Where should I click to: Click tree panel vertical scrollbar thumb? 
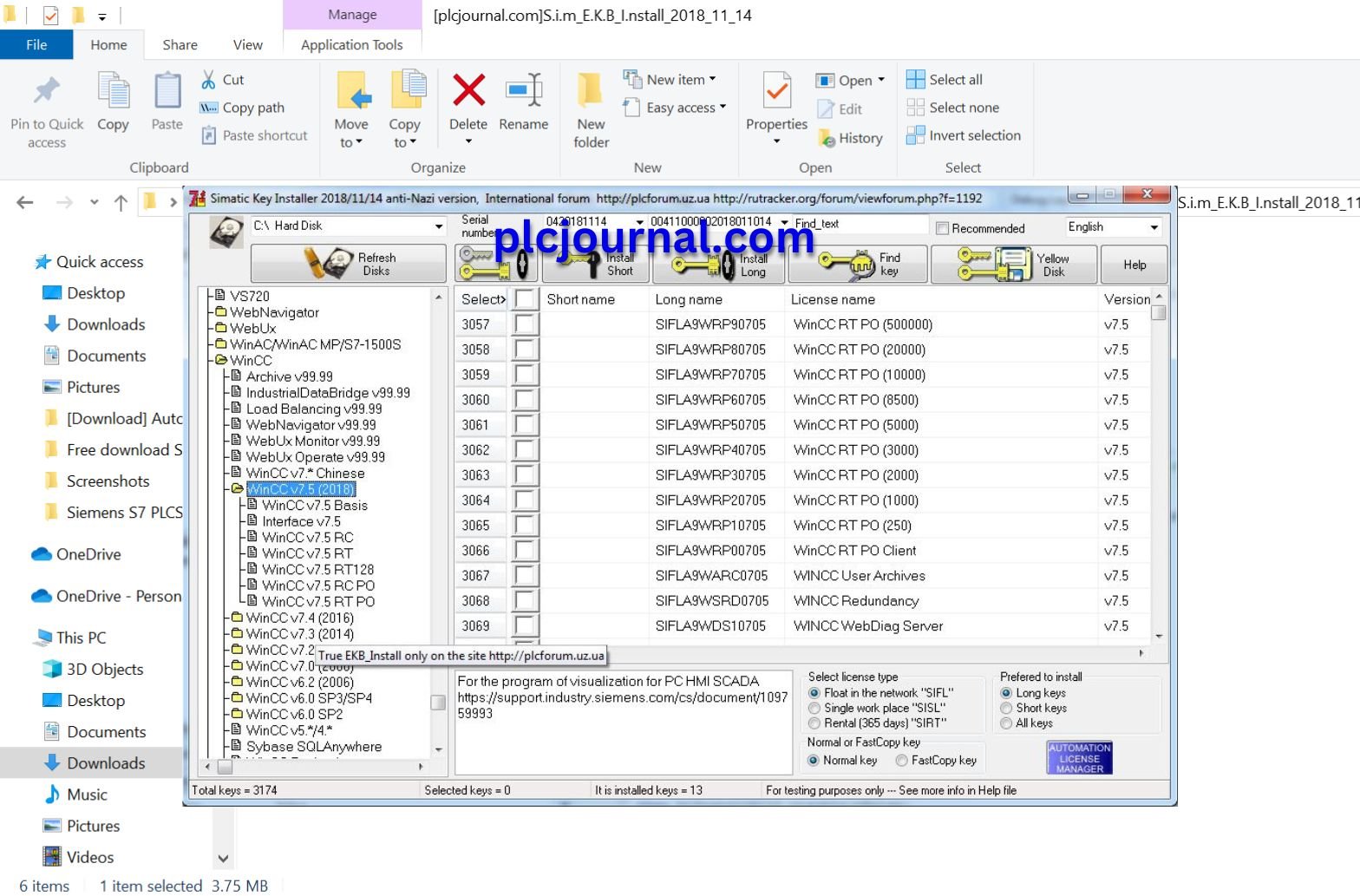[x=438, y=702]
